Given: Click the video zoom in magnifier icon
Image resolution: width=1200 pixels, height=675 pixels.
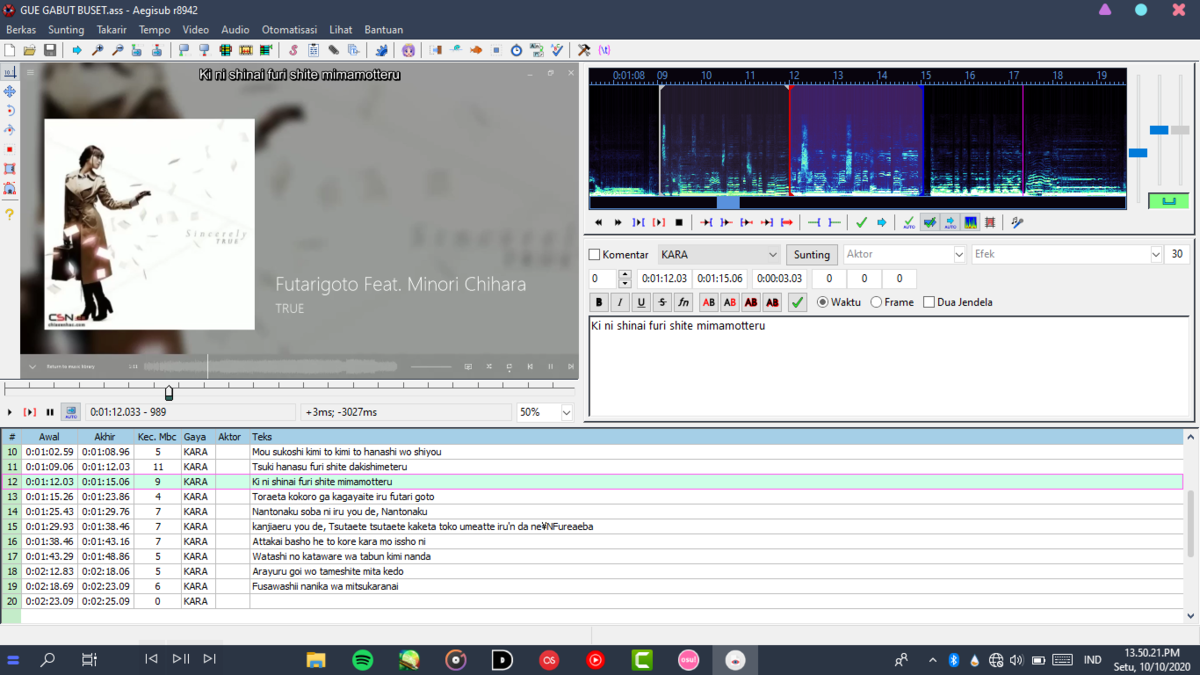Looking at the screenshot, I should click(x=97, y=50).
